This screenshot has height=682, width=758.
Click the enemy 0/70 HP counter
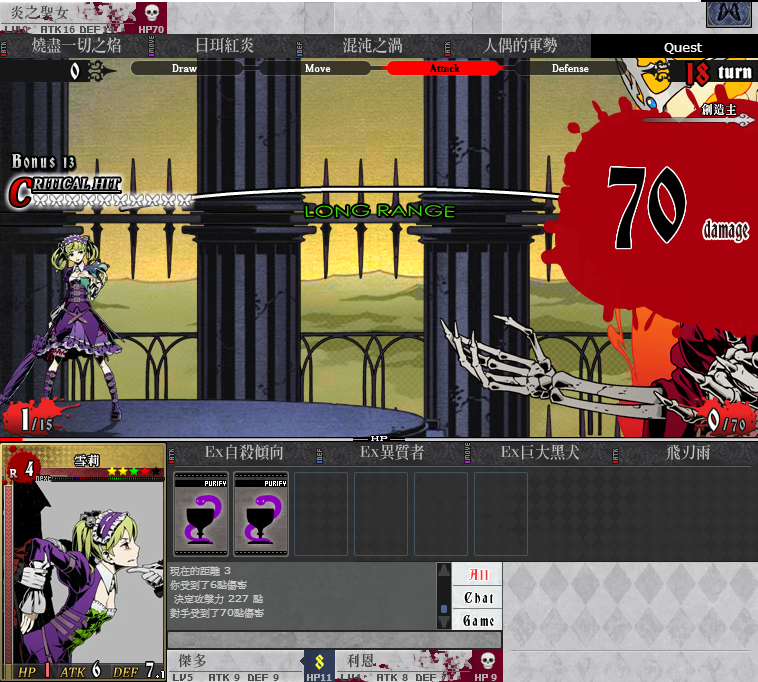coord(727,421)
